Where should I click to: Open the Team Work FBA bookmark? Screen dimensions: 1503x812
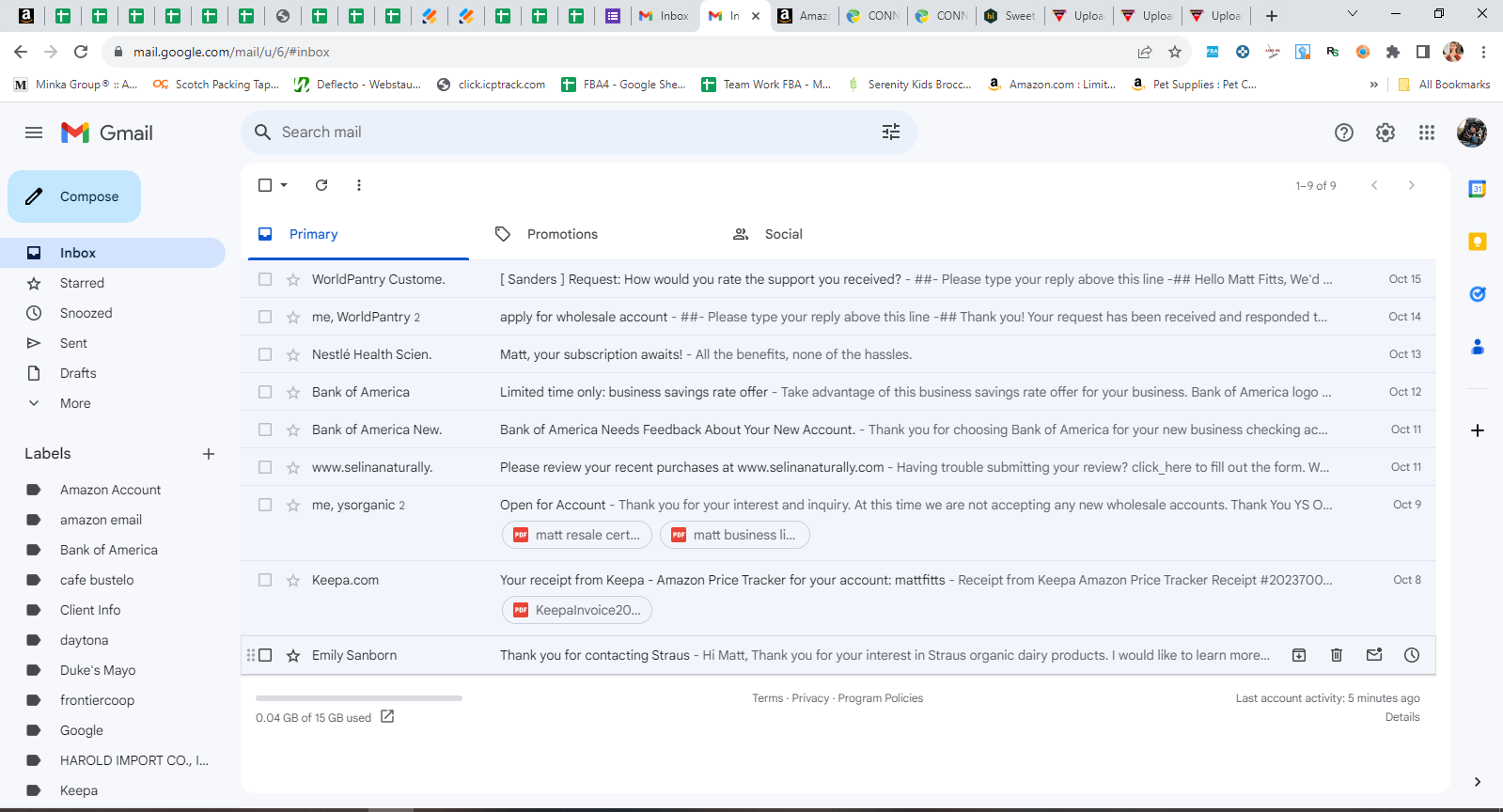coord(766,85)
